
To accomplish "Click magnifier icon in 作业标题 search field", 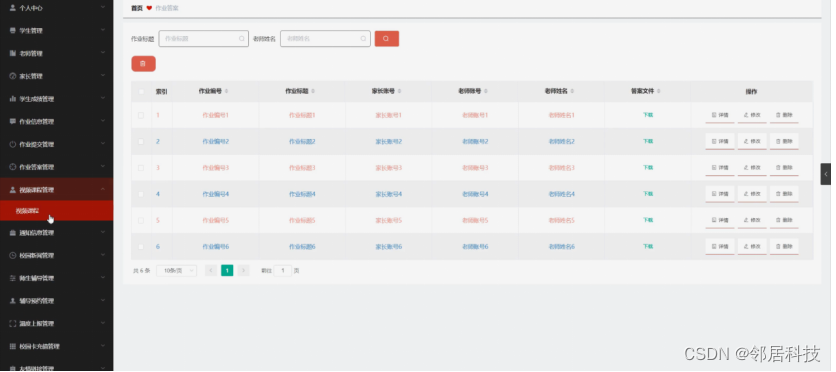I will [242, 38].
